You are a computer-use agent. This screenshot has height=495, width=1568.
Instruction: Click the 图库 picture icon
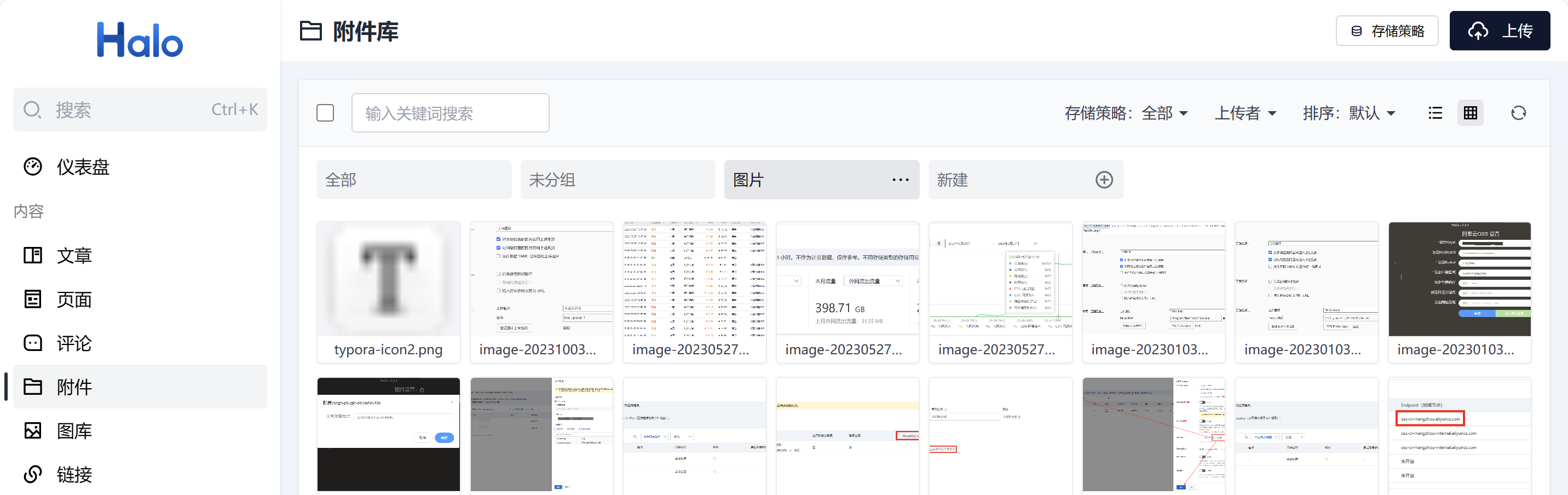click(x=33, y=430)
